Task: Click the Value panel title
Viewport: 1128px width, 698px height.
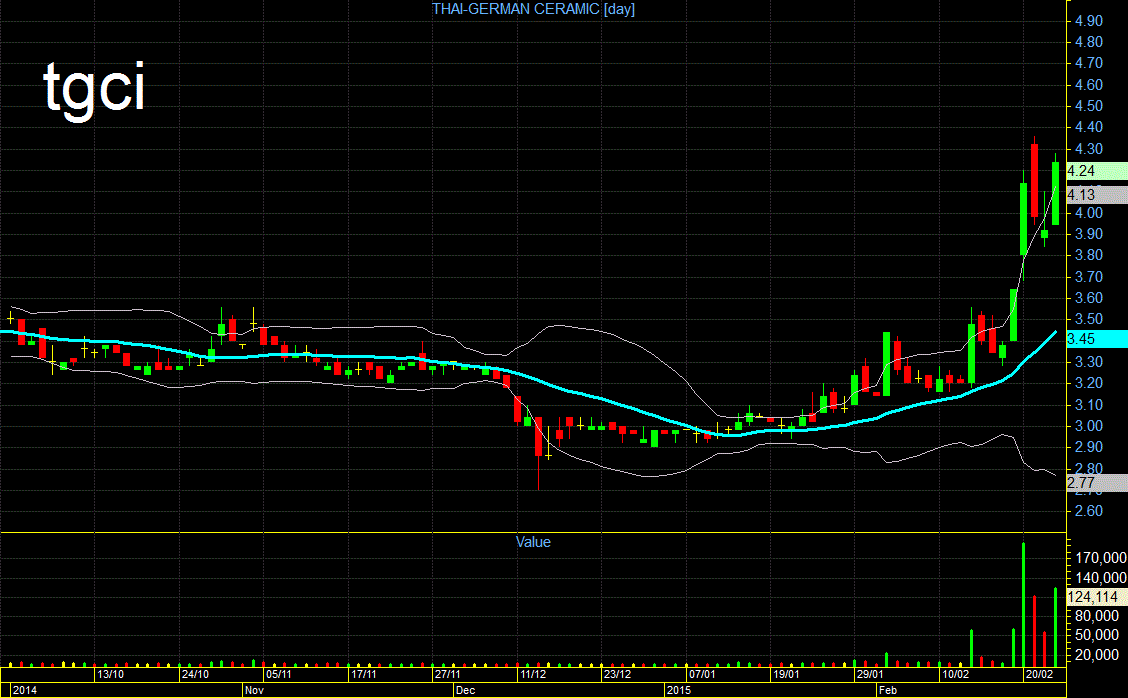Action: [533, 542]
